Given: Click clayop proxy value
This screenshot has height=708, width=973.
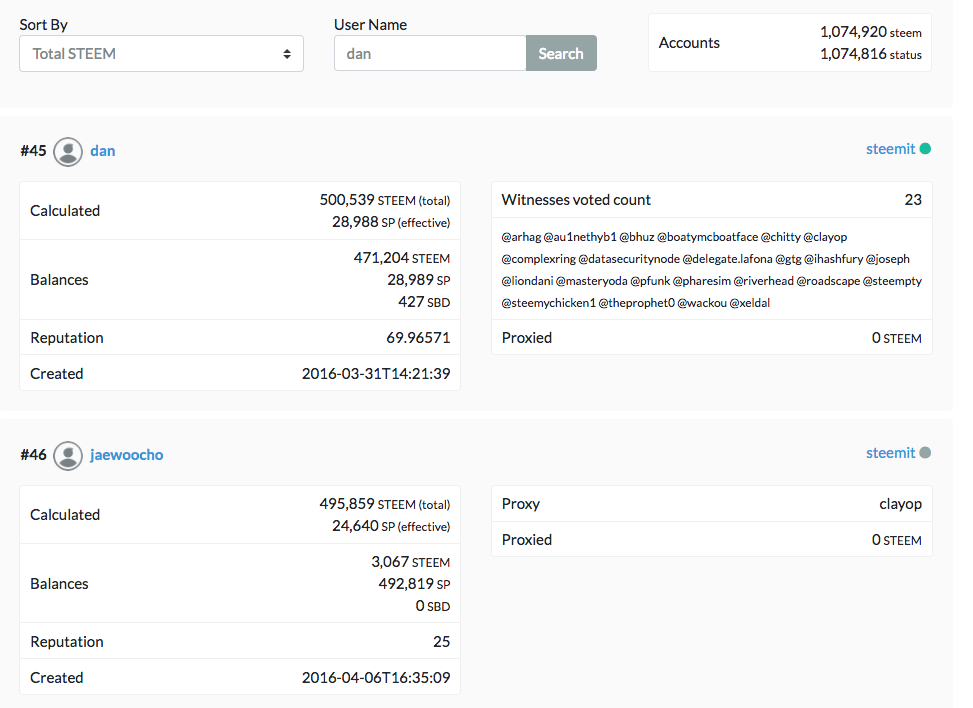Looking at the screenshot, I should [900, 504].
